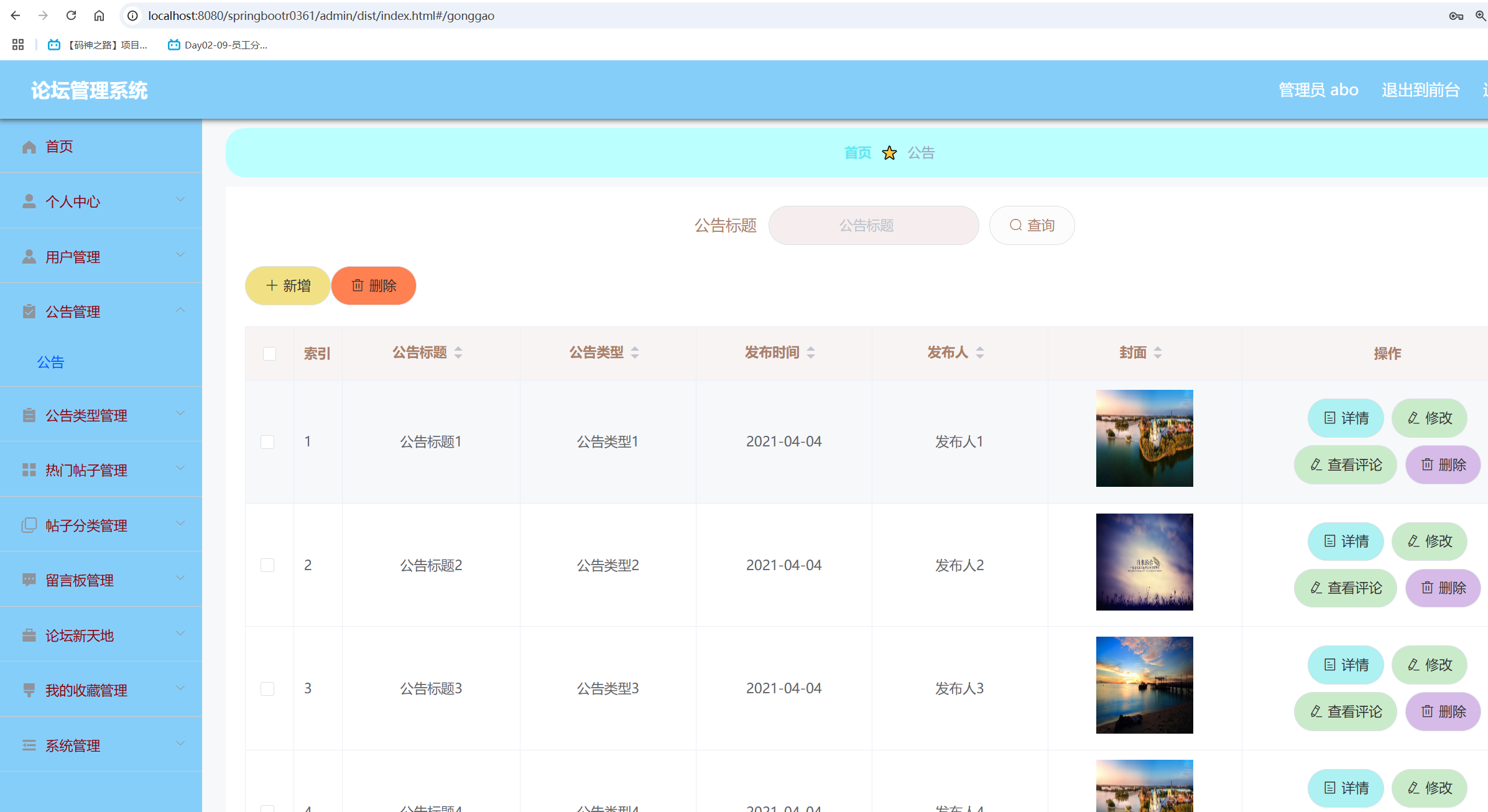Click the browser forward arrow
Screen dimensions: 1488x812
pyautogui.click(x=43, y=16)
